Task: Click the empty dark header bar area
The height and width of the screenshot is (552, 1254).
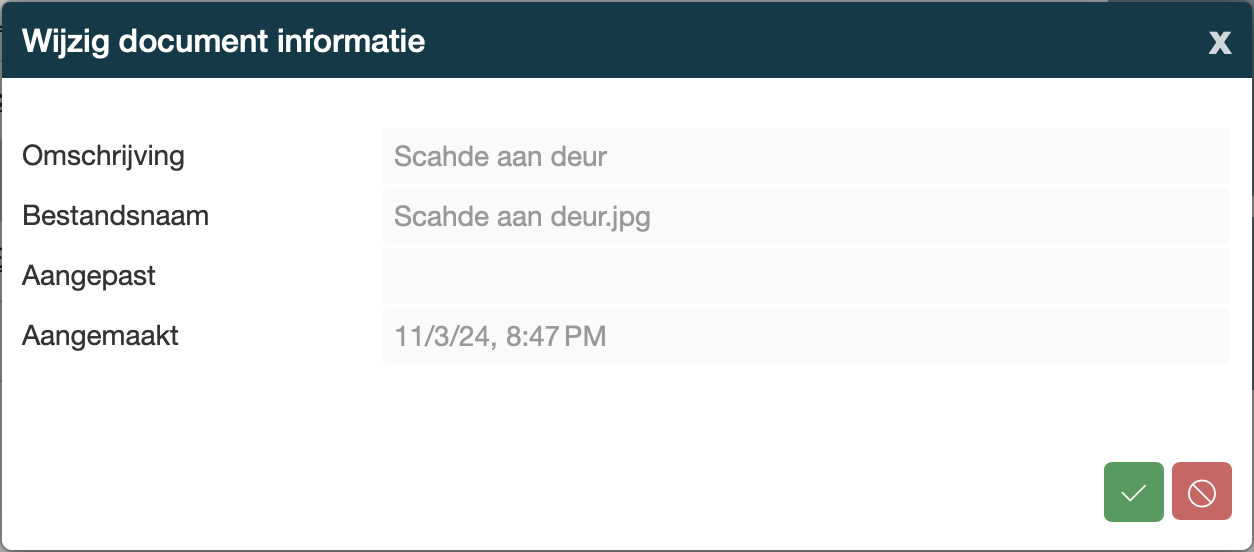Action: pos(800,41)
